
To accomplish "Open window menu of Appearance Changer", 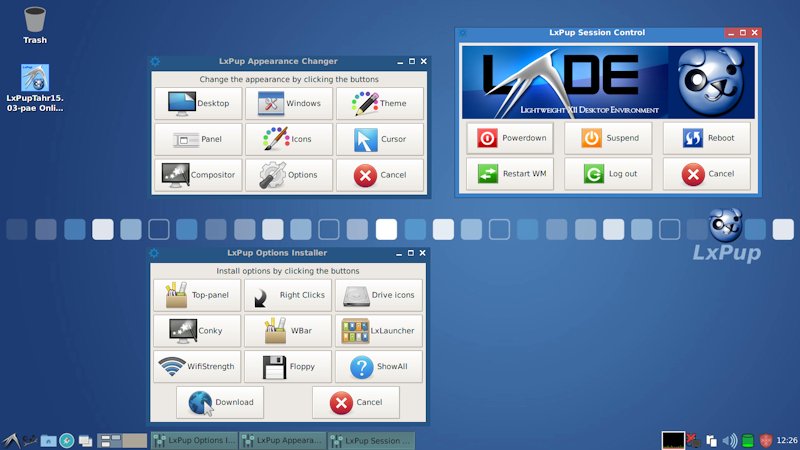I will 155,61.
